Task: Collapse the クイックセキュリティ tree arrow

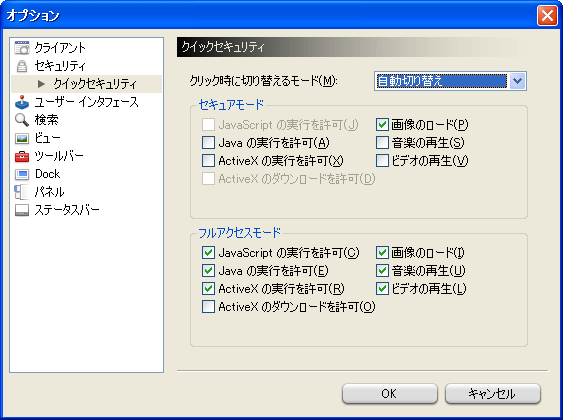Action: pyautogui.click(x=41, y=84)
